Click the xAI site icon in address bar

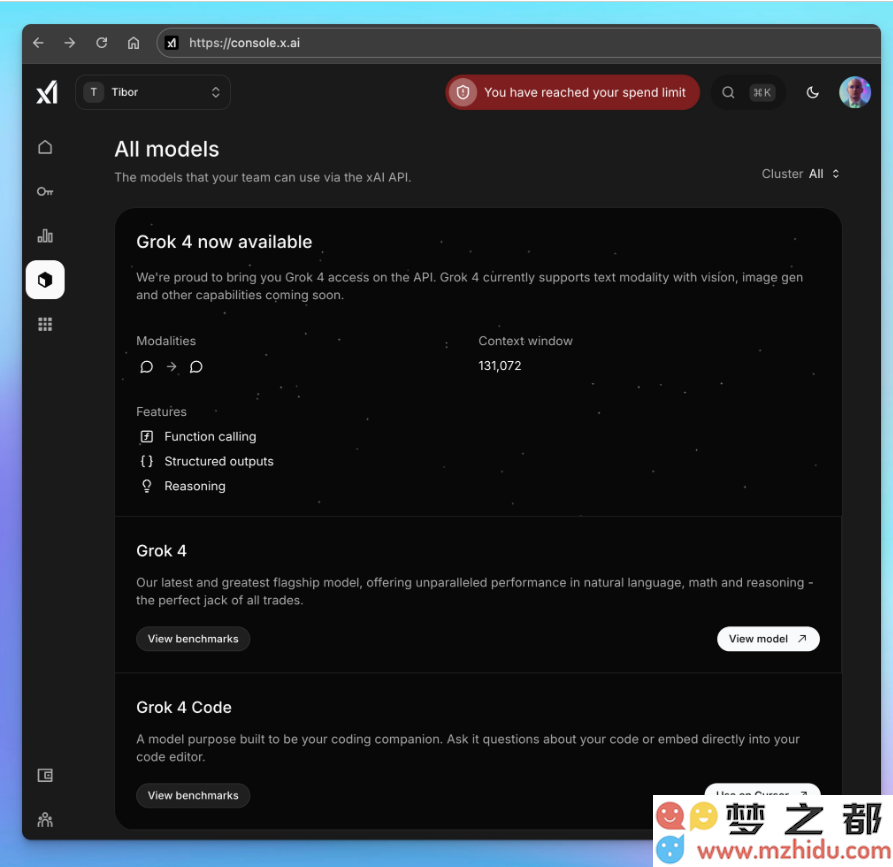click(171, 43)
